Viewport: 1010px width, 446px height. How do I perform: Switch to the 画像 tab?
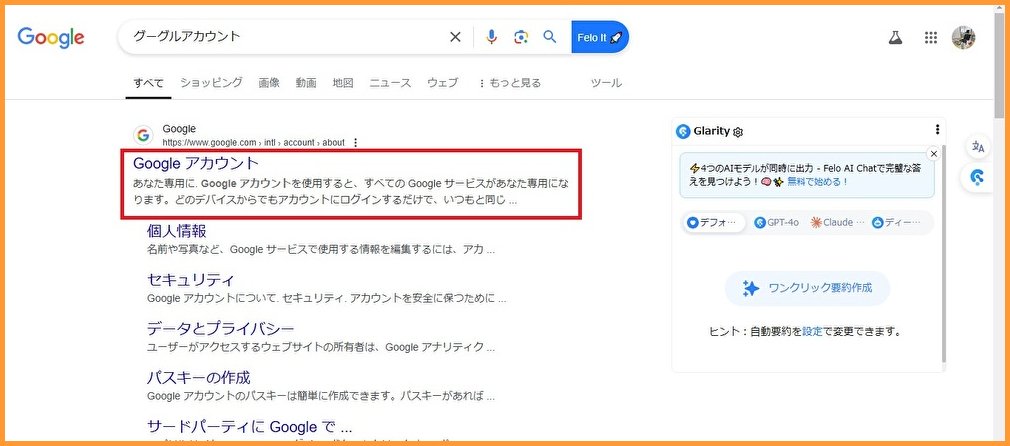(269, 82)
